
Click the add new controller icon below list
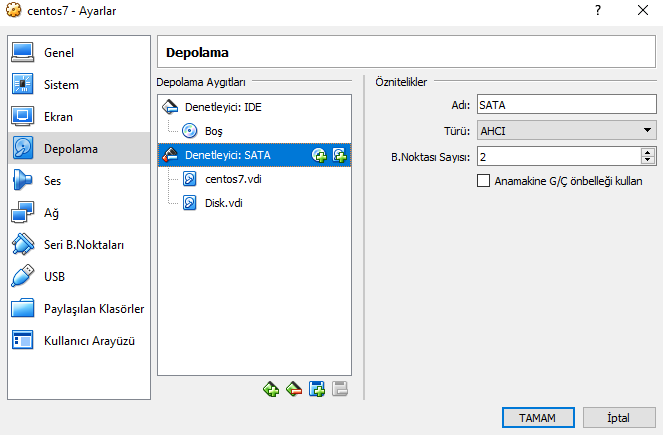(x=270, y=390)
